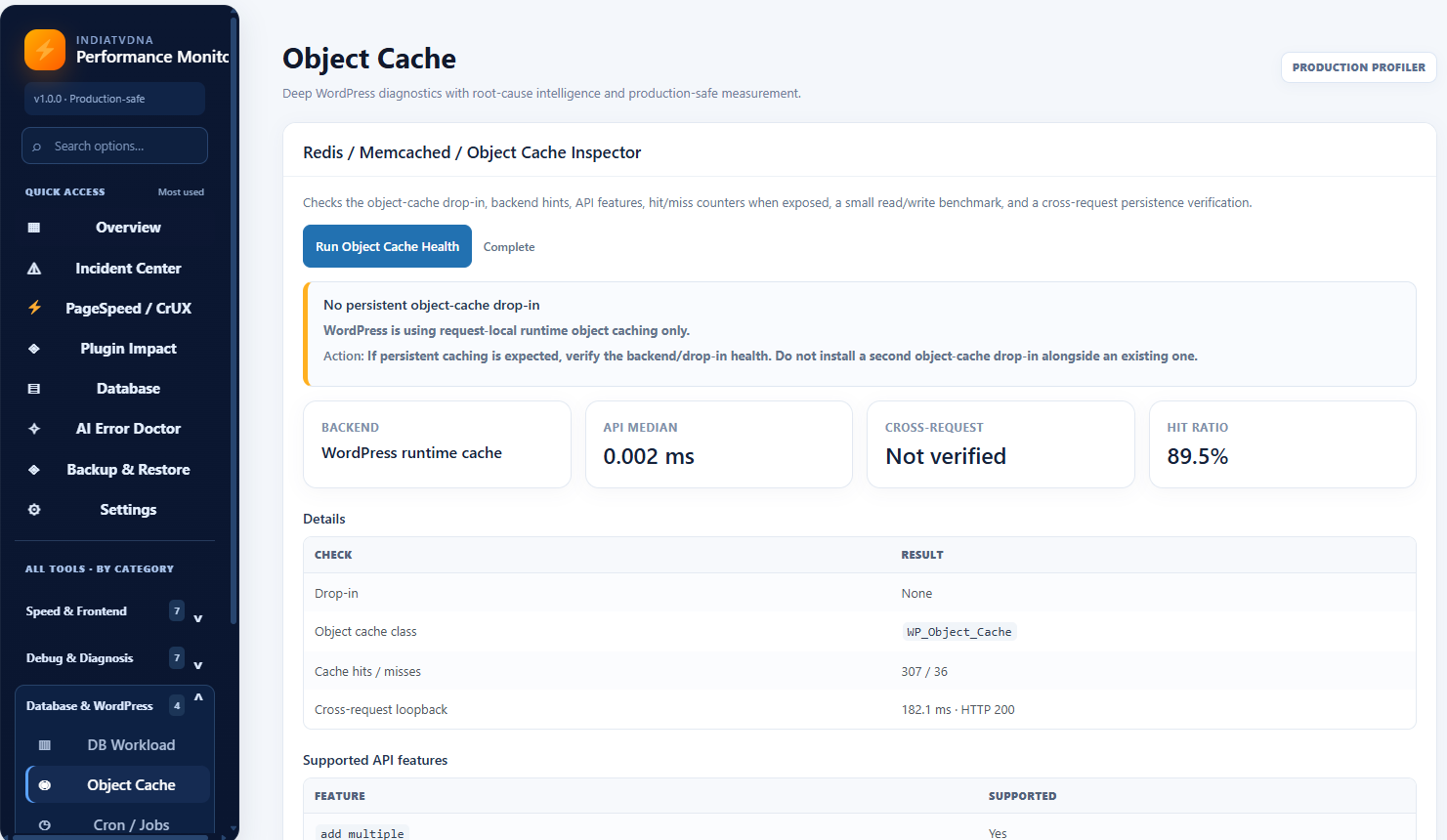Click the PageSpeed / CrUX lightning icon
The height and width of the screenshot is (840, 1447).
pyautogui.click(x=34, y=308)
